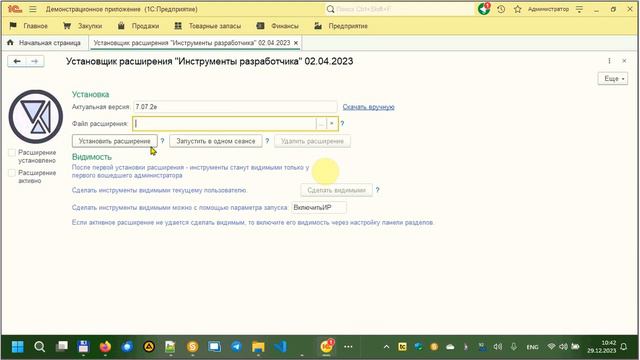
Task: Open the Главное section
Action: coord(29,26)
